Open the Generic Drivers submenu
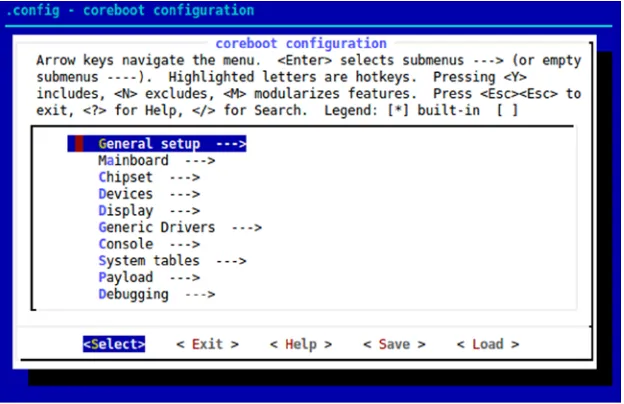The image size is (624, 404). 180,228
